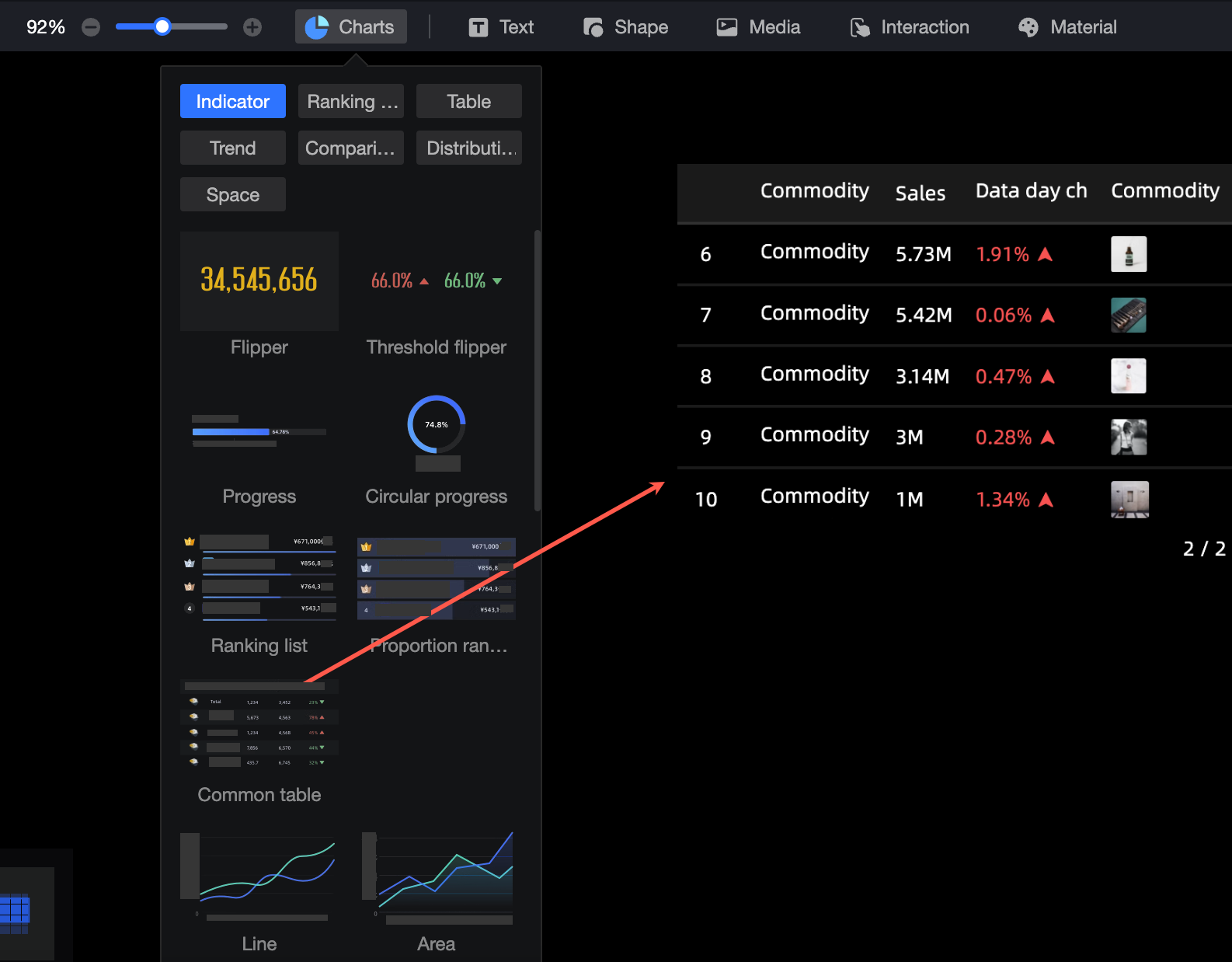Screen dimensions: 1232x962
Task: Click the zoom in plus icon
Action: (x=252, y=27)
